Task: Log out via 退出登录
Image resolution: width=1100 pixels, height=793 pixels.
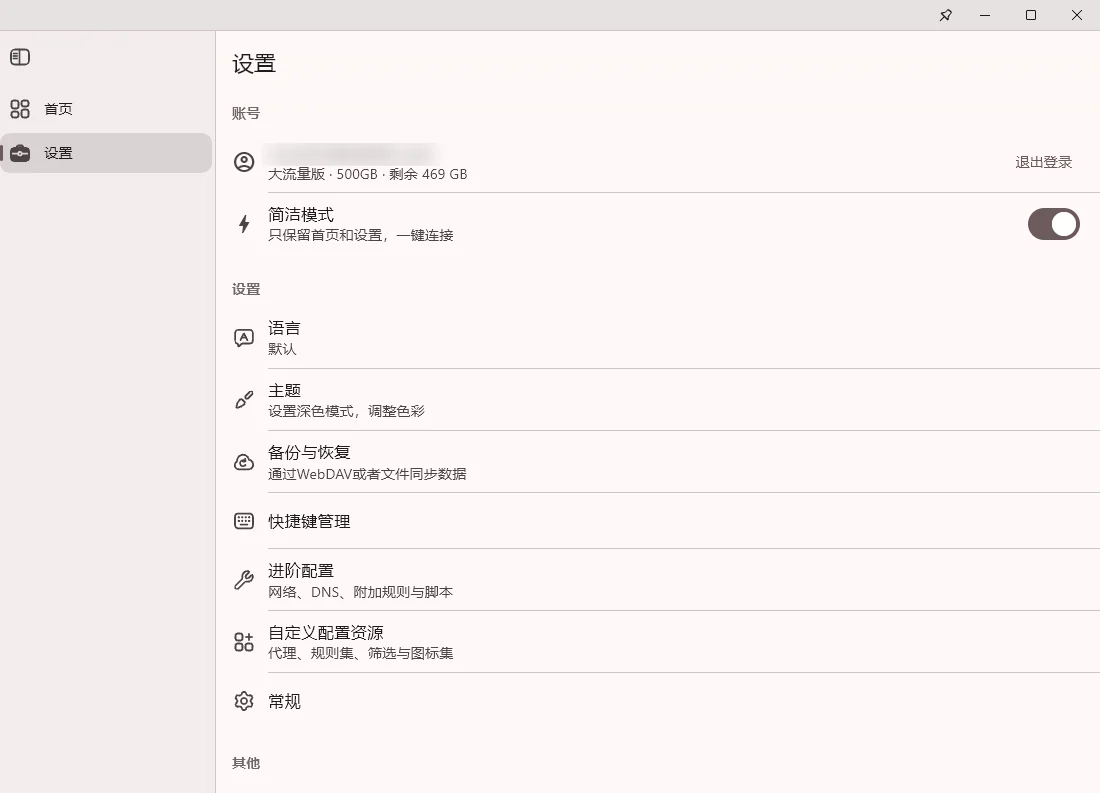Action: click(1044, 162)
